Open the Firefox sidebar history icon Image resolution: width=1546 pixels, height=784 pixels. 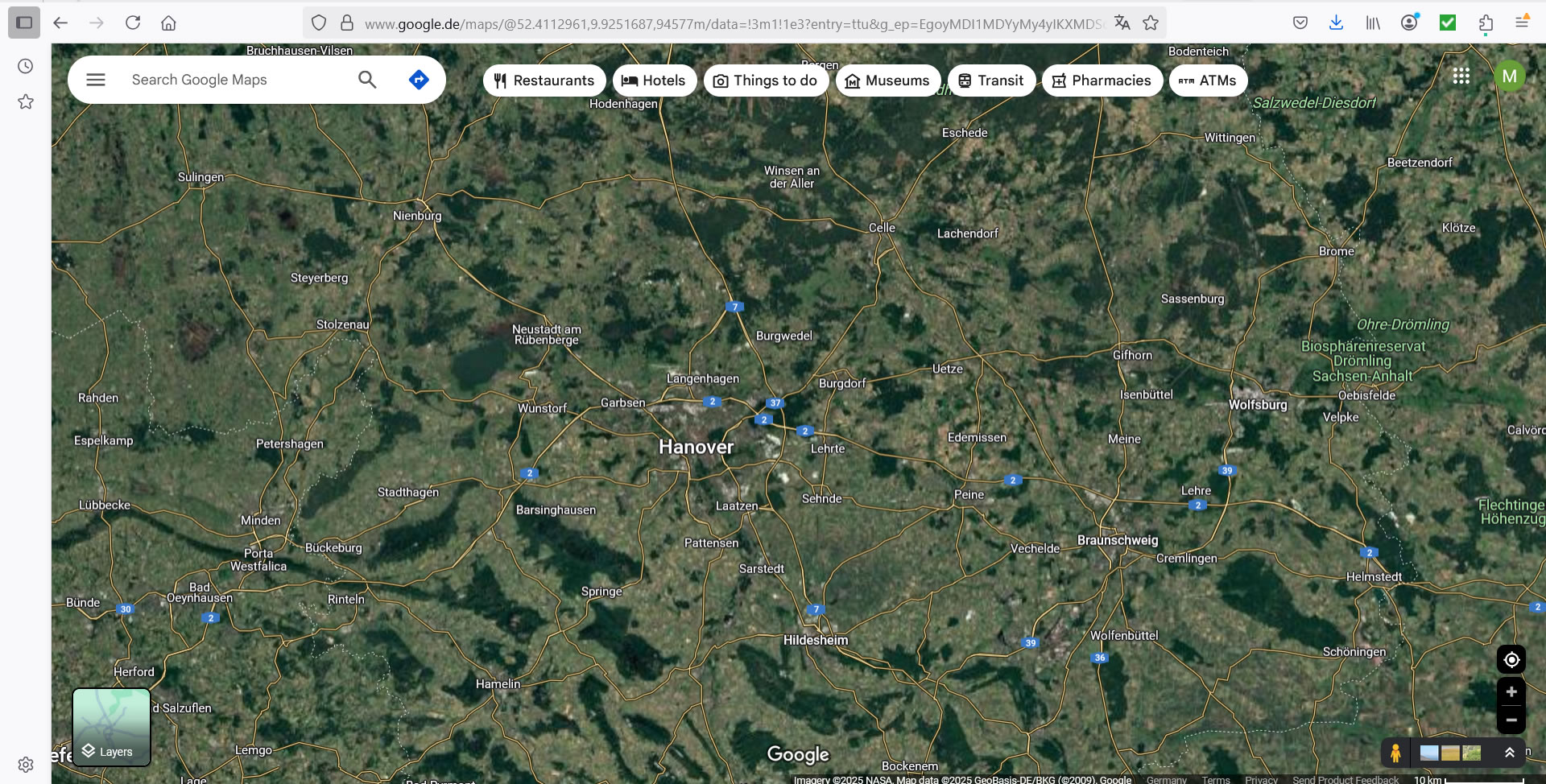[x=26, y=66]
